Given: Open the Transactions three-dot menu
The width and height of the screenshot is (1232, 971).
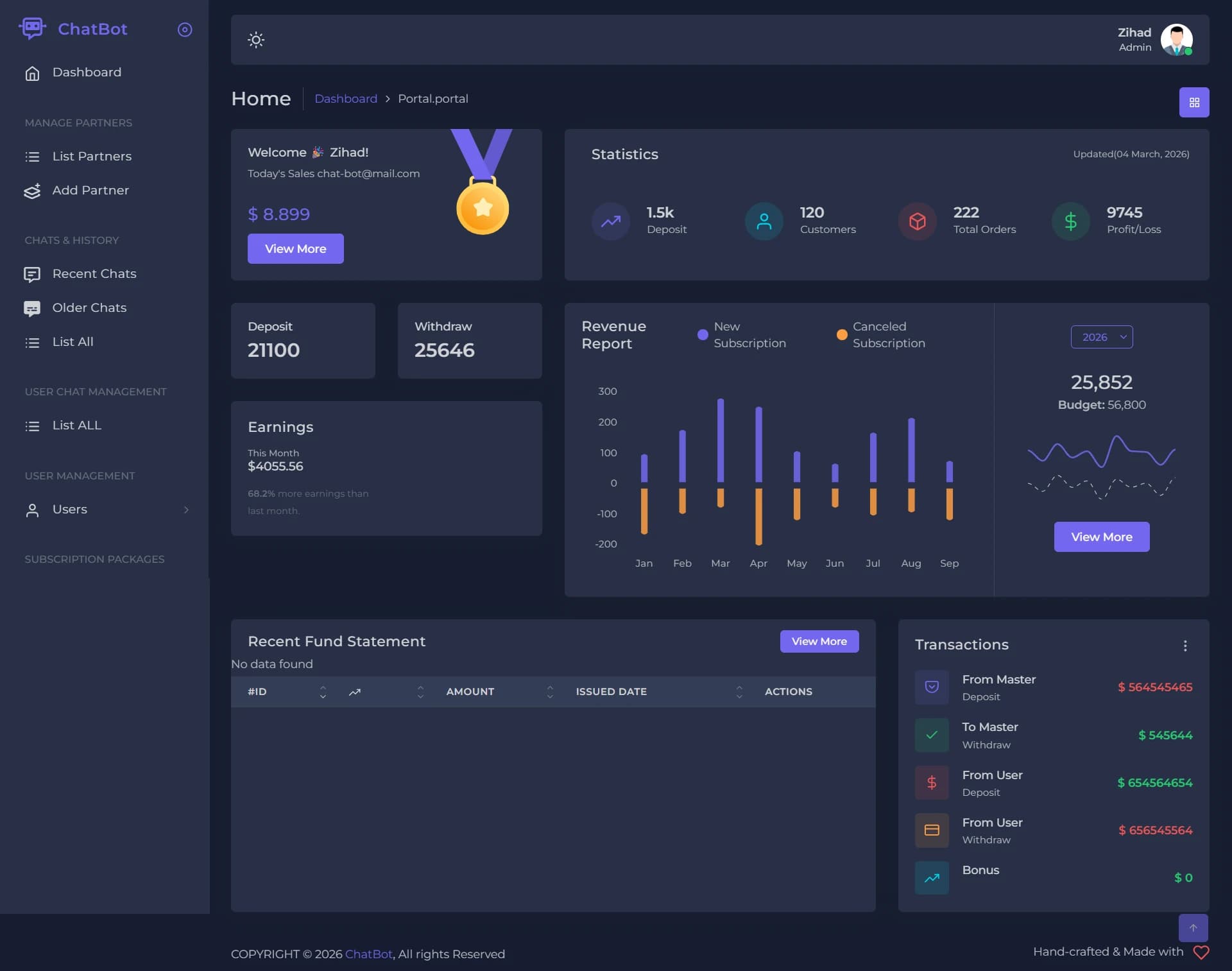Looking at the screenshot, I should (1185, 646).
